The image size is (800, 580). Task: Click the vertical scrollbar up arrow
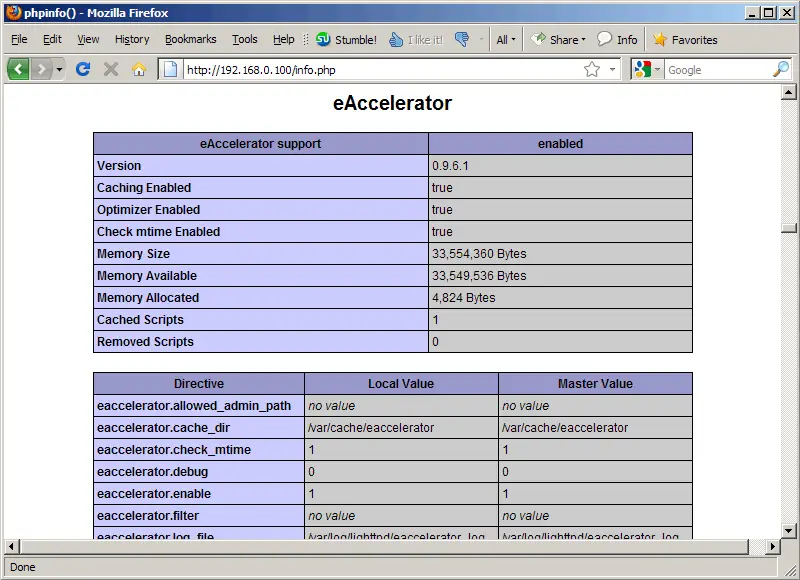(x=789, y=92)
